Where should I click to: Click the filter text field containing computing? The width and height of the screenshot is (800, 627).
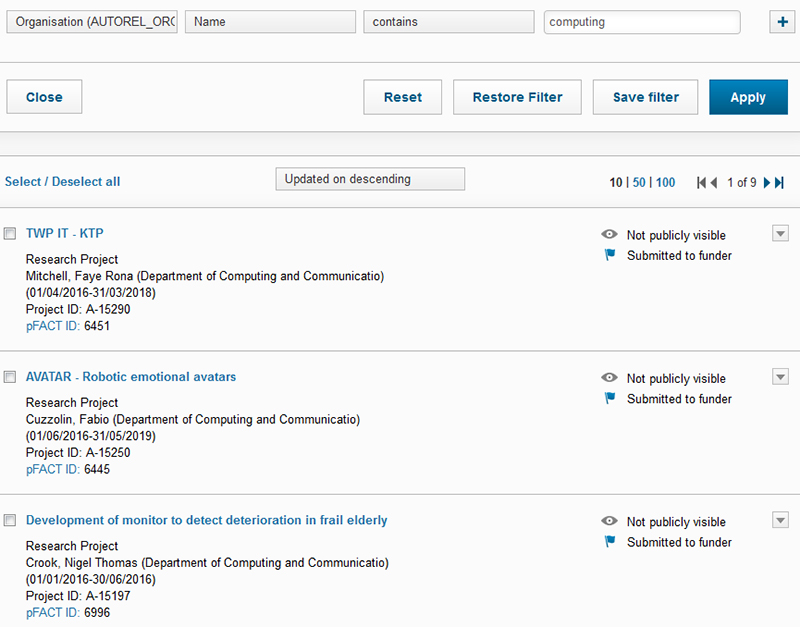[642, 22]
